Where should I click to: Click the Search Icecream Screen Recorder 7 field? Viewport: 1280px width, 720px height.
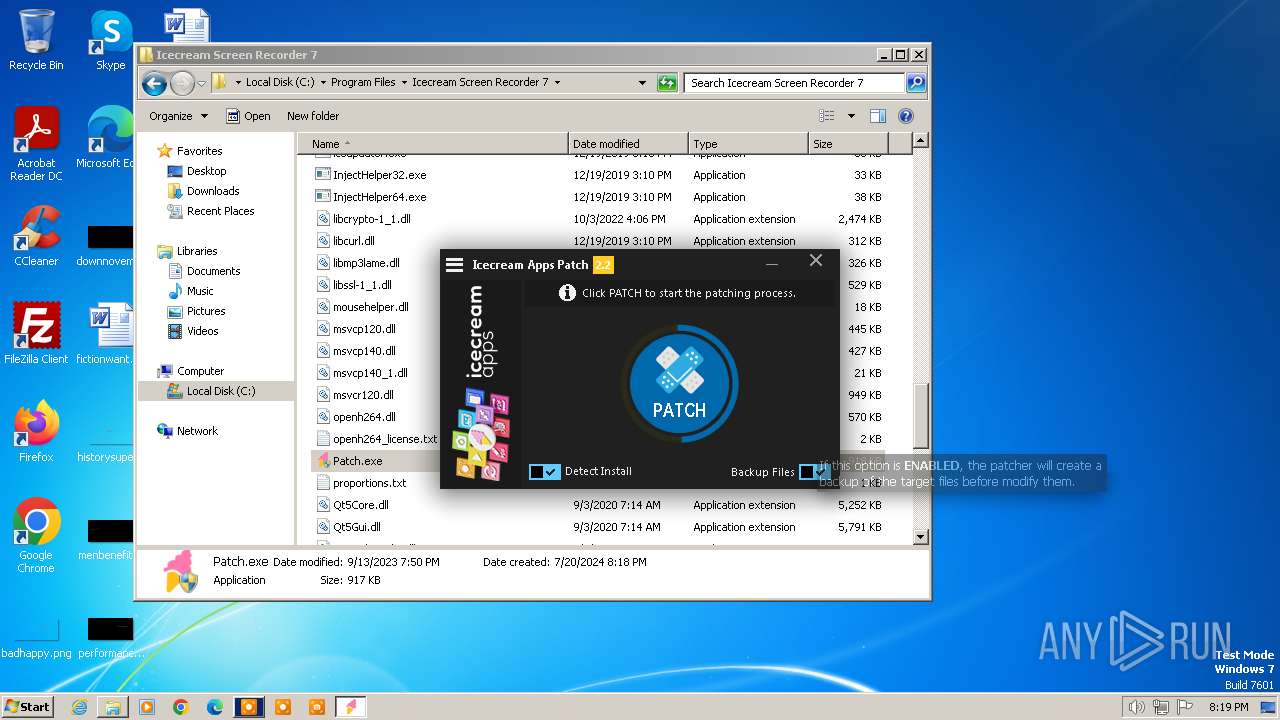click(x=795, y=83)
